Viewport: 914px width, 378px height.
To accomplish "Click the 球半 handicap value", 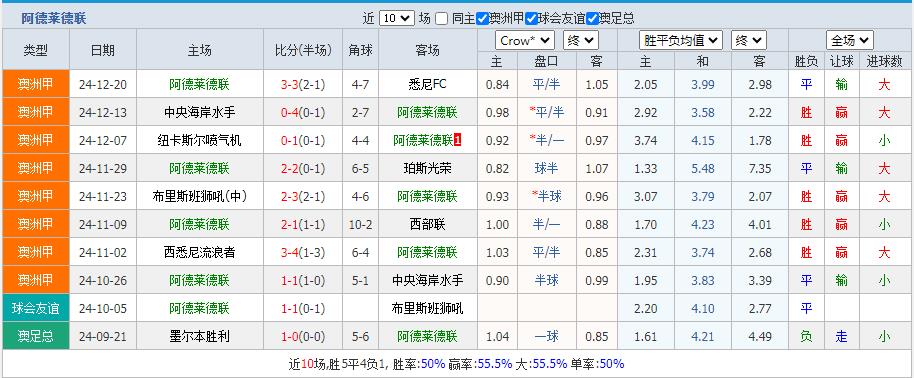I will [x=546, y=168].
